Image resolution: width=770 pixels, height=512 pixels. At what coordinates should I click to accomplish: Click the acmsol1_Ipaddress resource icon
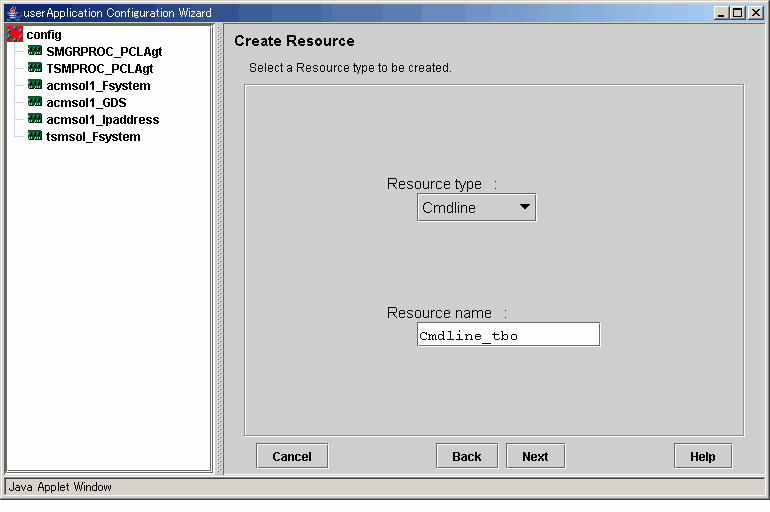click(x=35, y=119)
